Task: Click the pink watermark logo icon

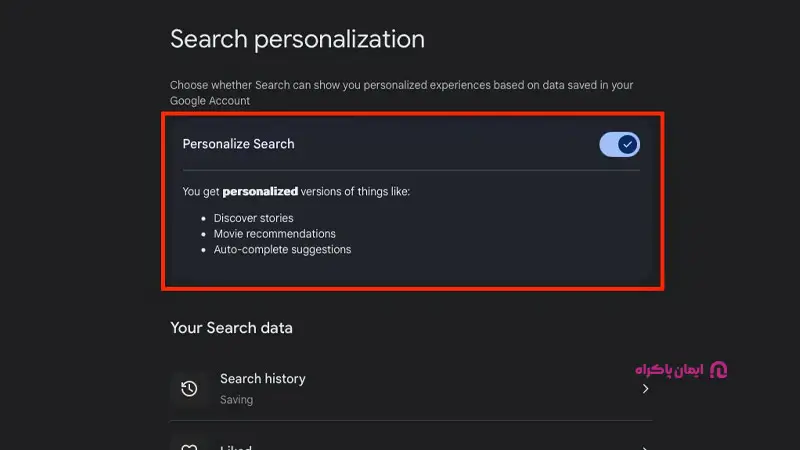Action: (717, 370)
